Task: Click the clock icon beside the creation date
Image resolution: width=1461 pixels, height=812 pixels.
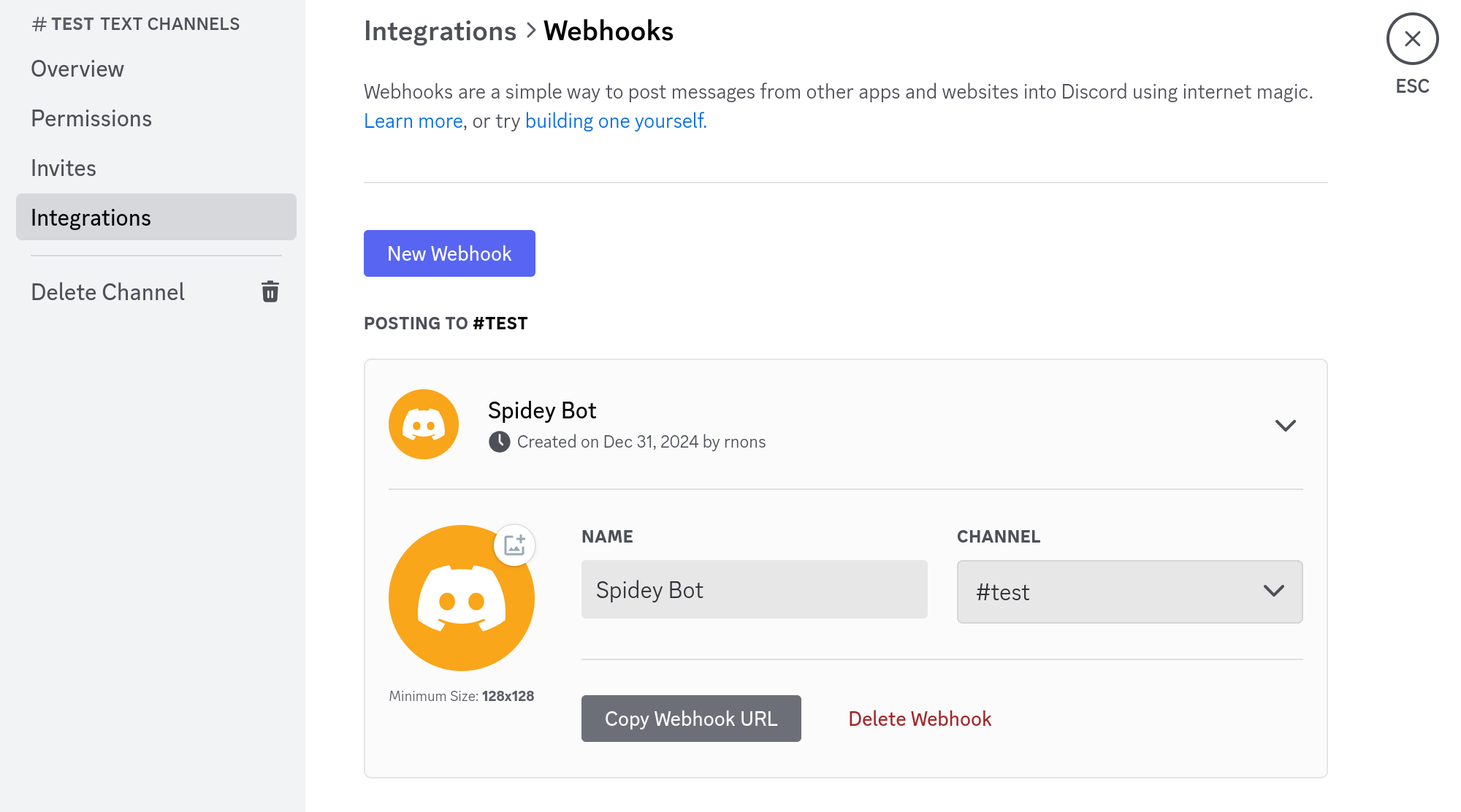Action: click(500, 442)
